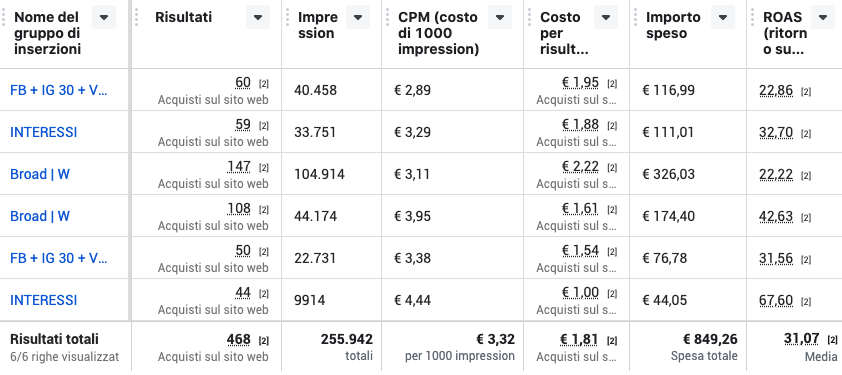Screen dimensions: 842x375
Task: Click the drag handle beside CPM header
Action: click(x=387, y=17)
